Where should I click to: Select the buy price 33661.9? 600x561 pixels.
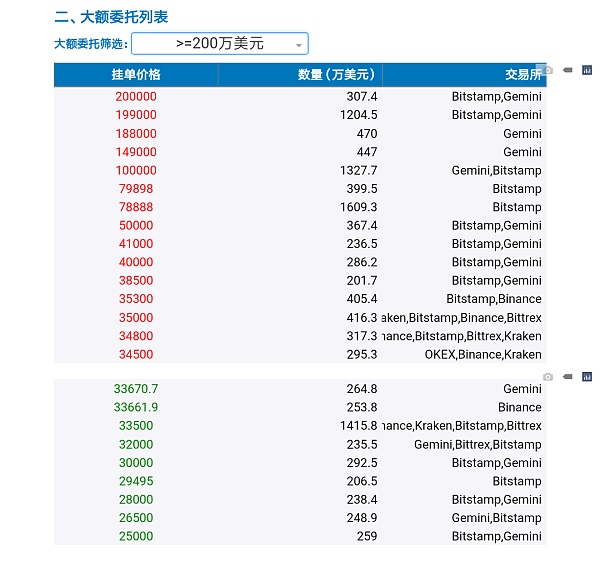(136, 407)
